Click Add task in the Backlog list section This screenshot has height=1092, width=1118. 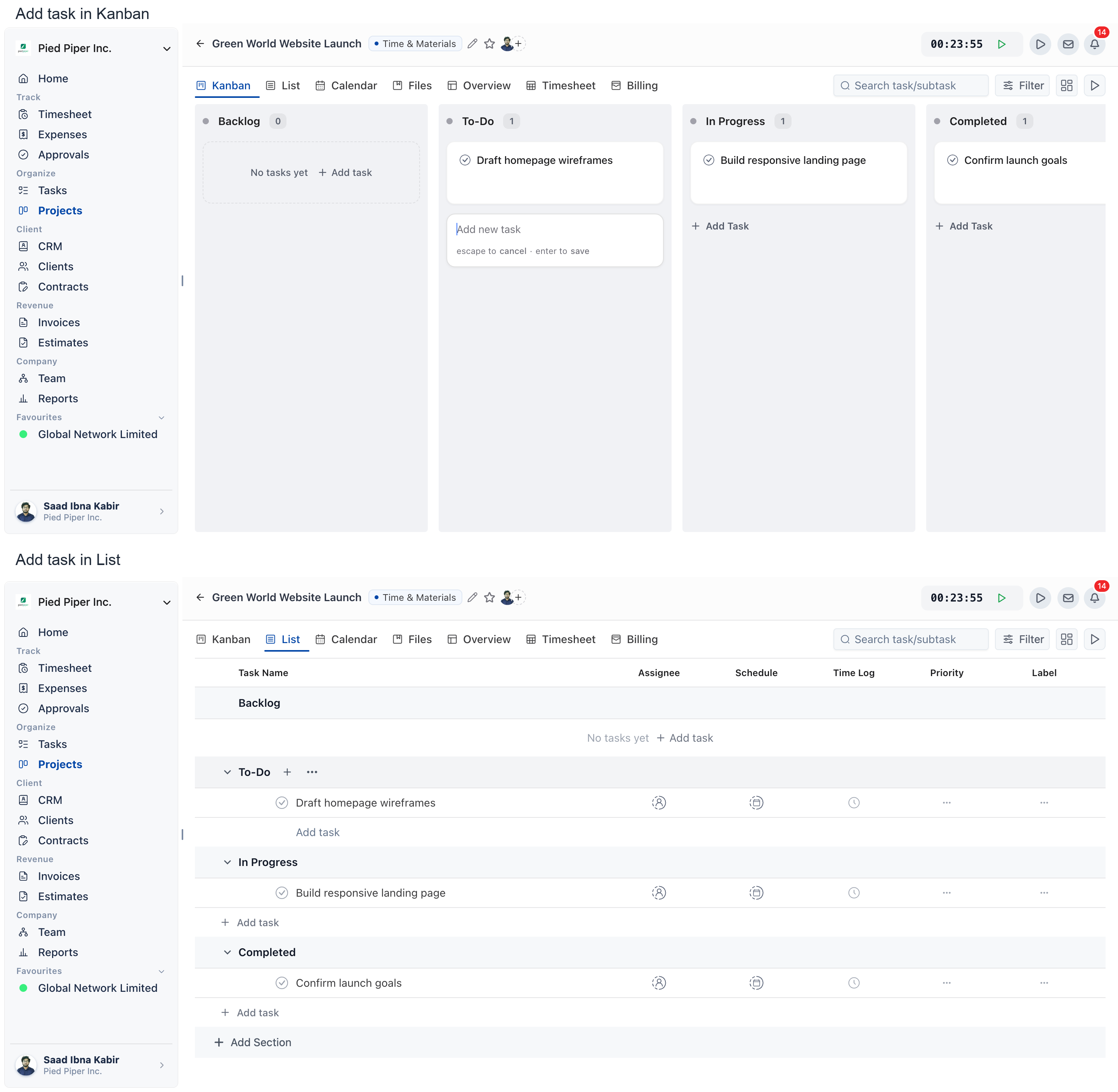coord(684,738)
